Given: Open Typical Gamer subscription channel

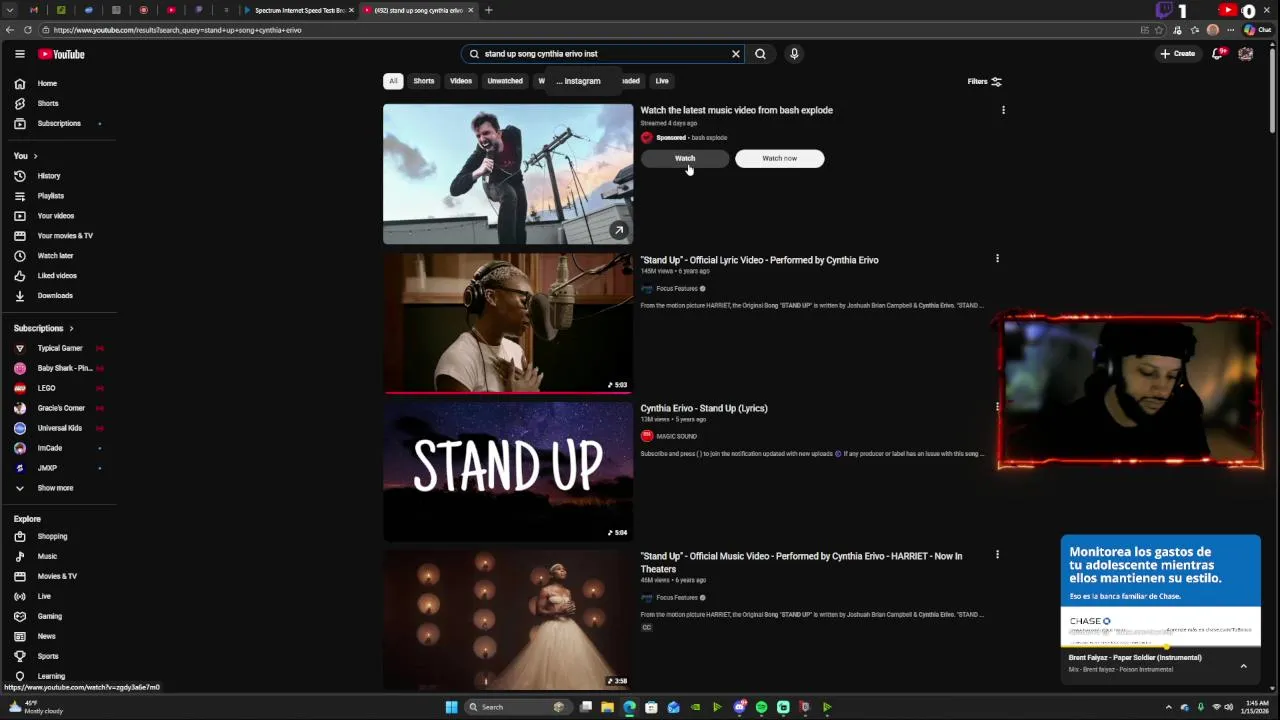Looking at the screenshot, I should tap(60, 348).
